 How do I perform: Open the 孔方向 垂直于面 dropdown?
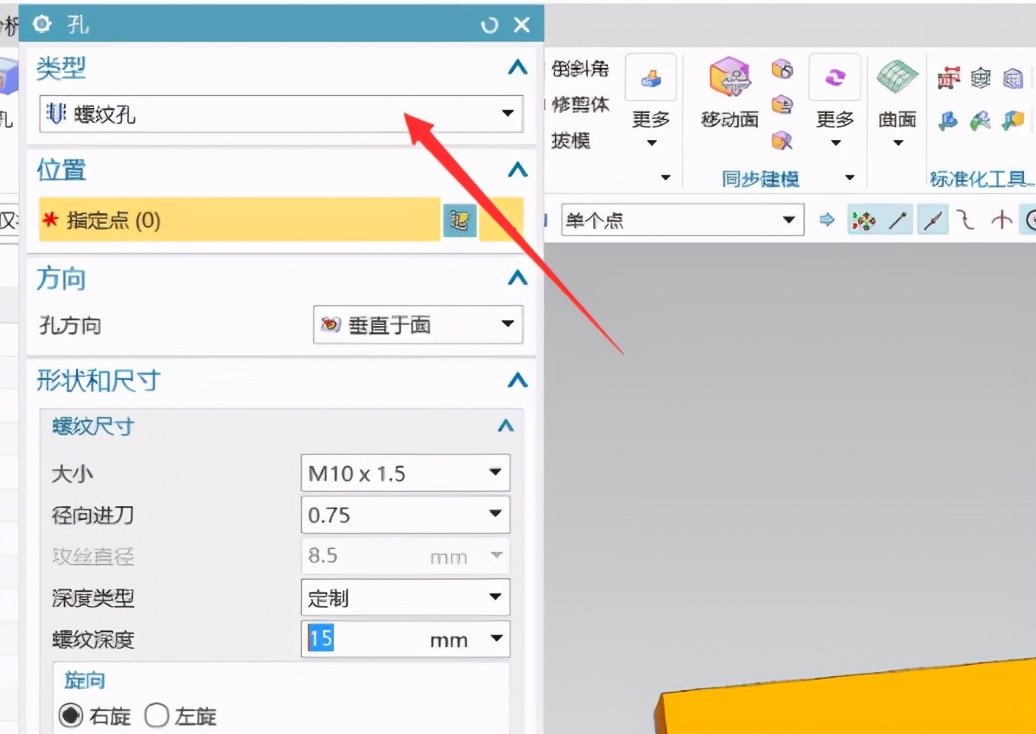coord(418,324)
